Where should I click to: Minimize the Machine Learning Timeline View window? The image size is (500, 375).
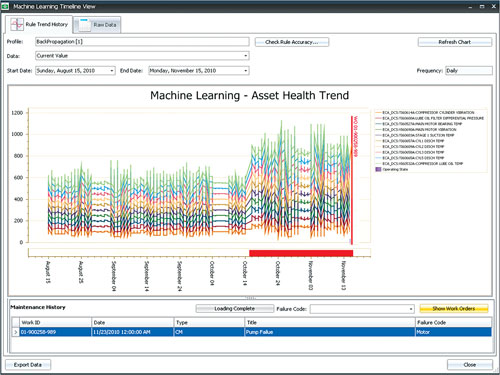tap(470, 6)
